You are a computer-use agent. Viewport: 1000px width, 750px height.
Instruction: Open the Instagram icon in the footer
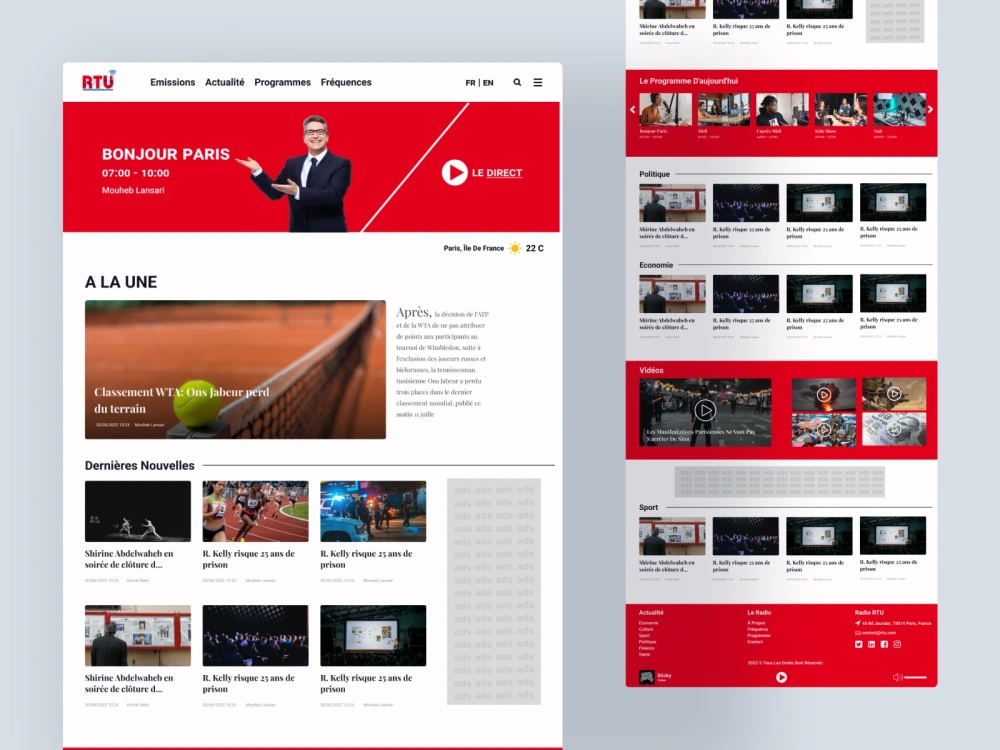pos(897,644)
